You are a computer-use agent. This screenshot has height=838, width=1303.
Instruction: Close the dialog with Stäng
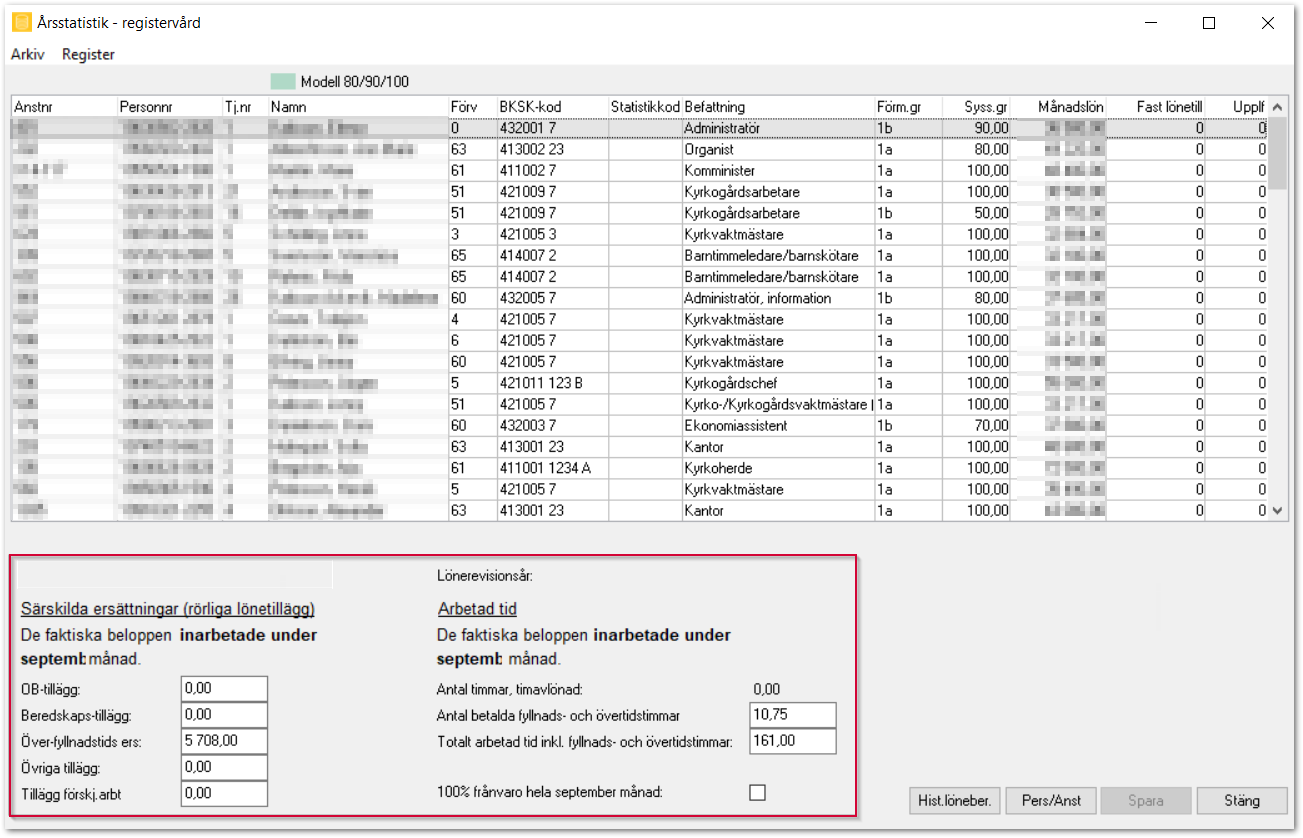(1241, 801)
